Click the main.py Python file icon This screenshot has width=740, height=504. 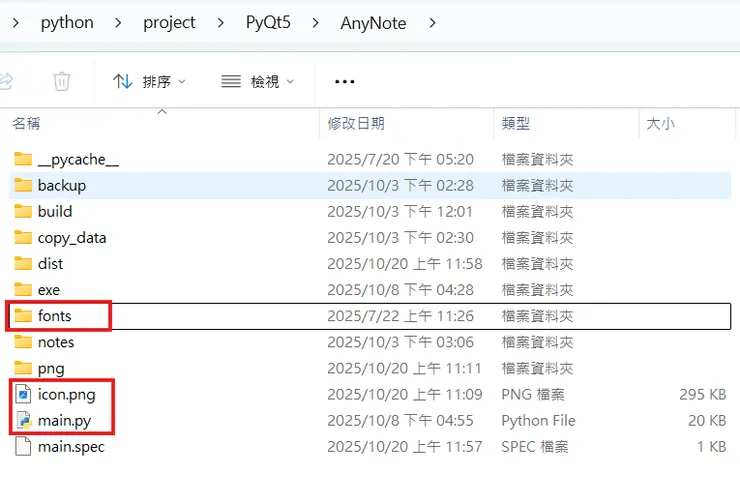[23, 420]
